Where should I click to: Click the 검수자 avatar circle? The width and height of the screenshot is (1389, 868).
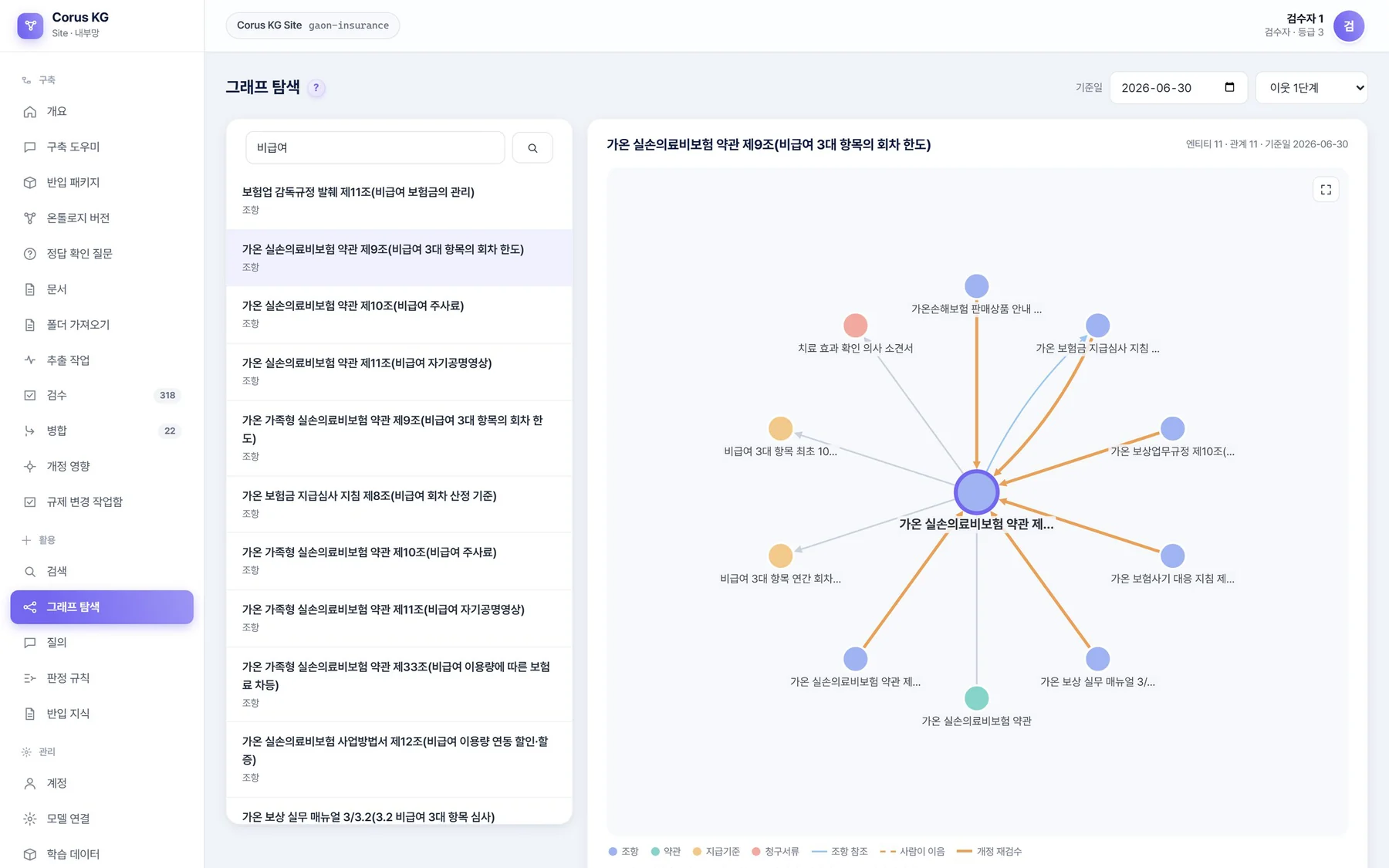click(x=1349, y=26)
